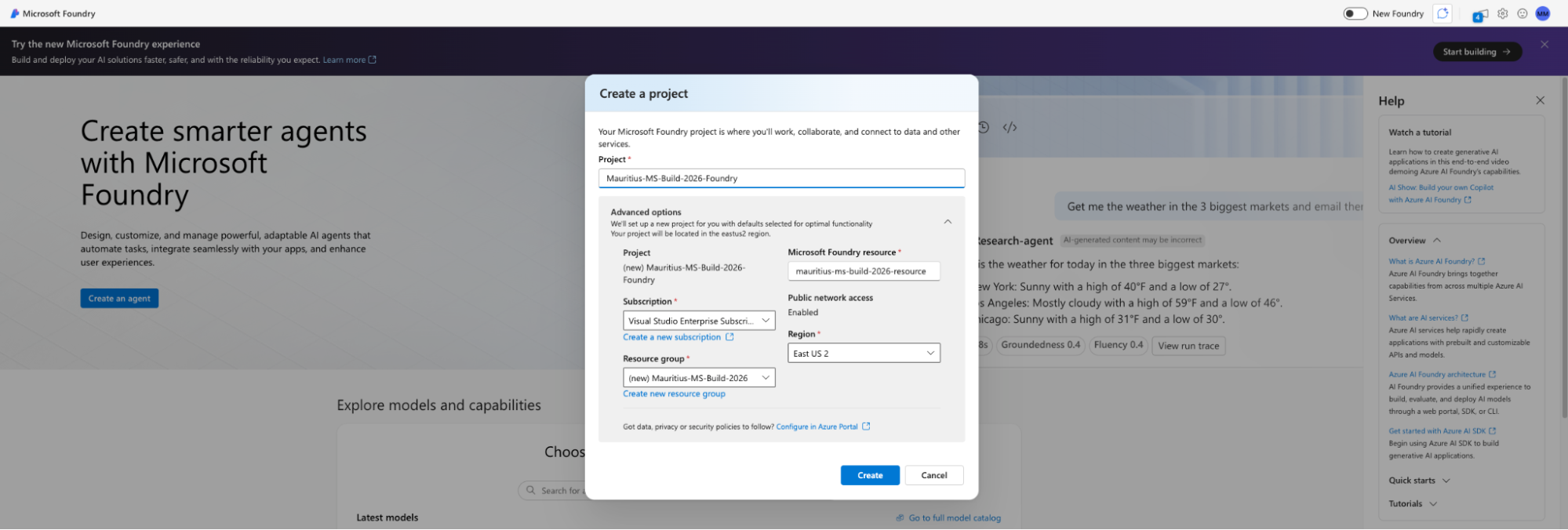This screenshot has width=1568, height=530.
Task: Expand Quick starts in Help panel
Action: pos(1420,481)
